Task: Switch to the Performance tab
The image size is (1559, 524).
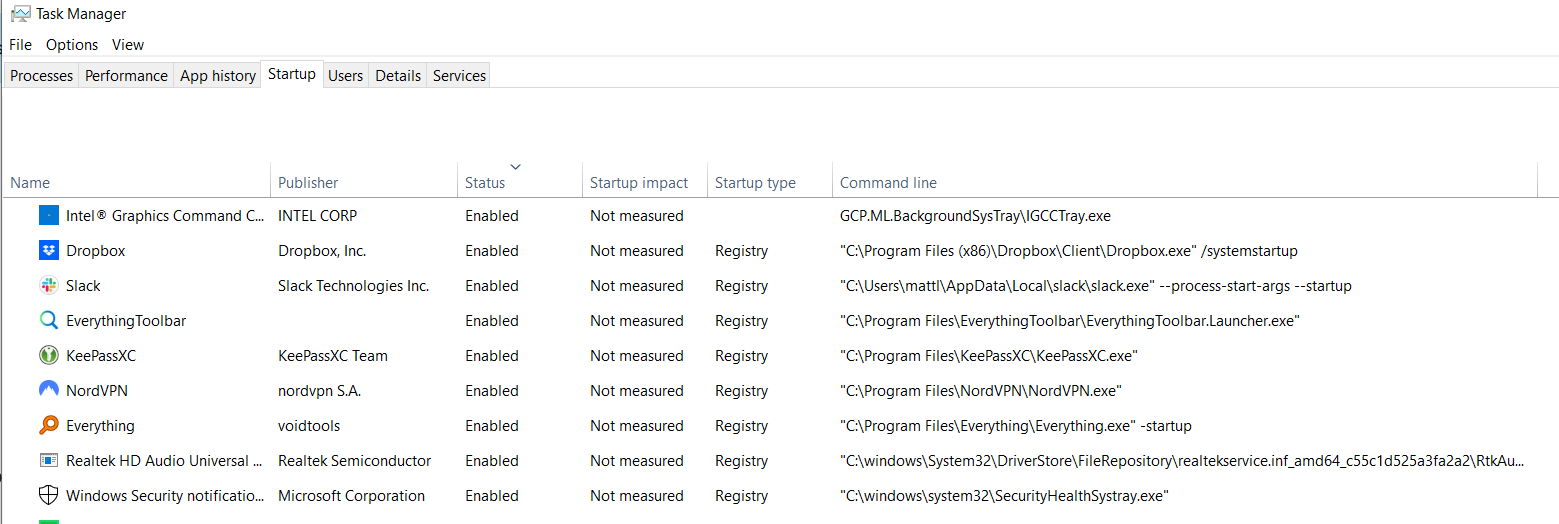Action: coord(126,75)
